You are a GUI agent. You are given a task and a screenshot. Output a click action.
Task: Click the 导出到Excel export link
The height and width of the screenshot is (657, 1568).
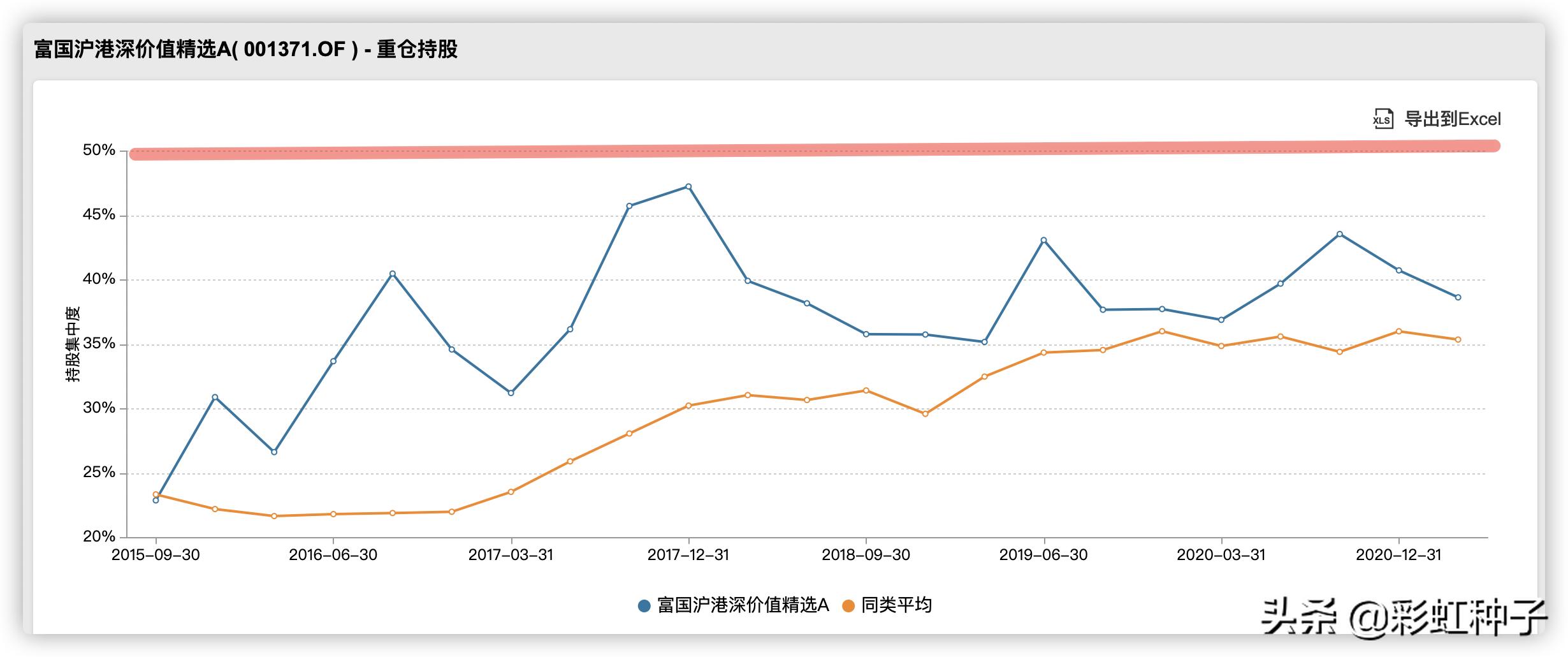tap(1453, 119)
